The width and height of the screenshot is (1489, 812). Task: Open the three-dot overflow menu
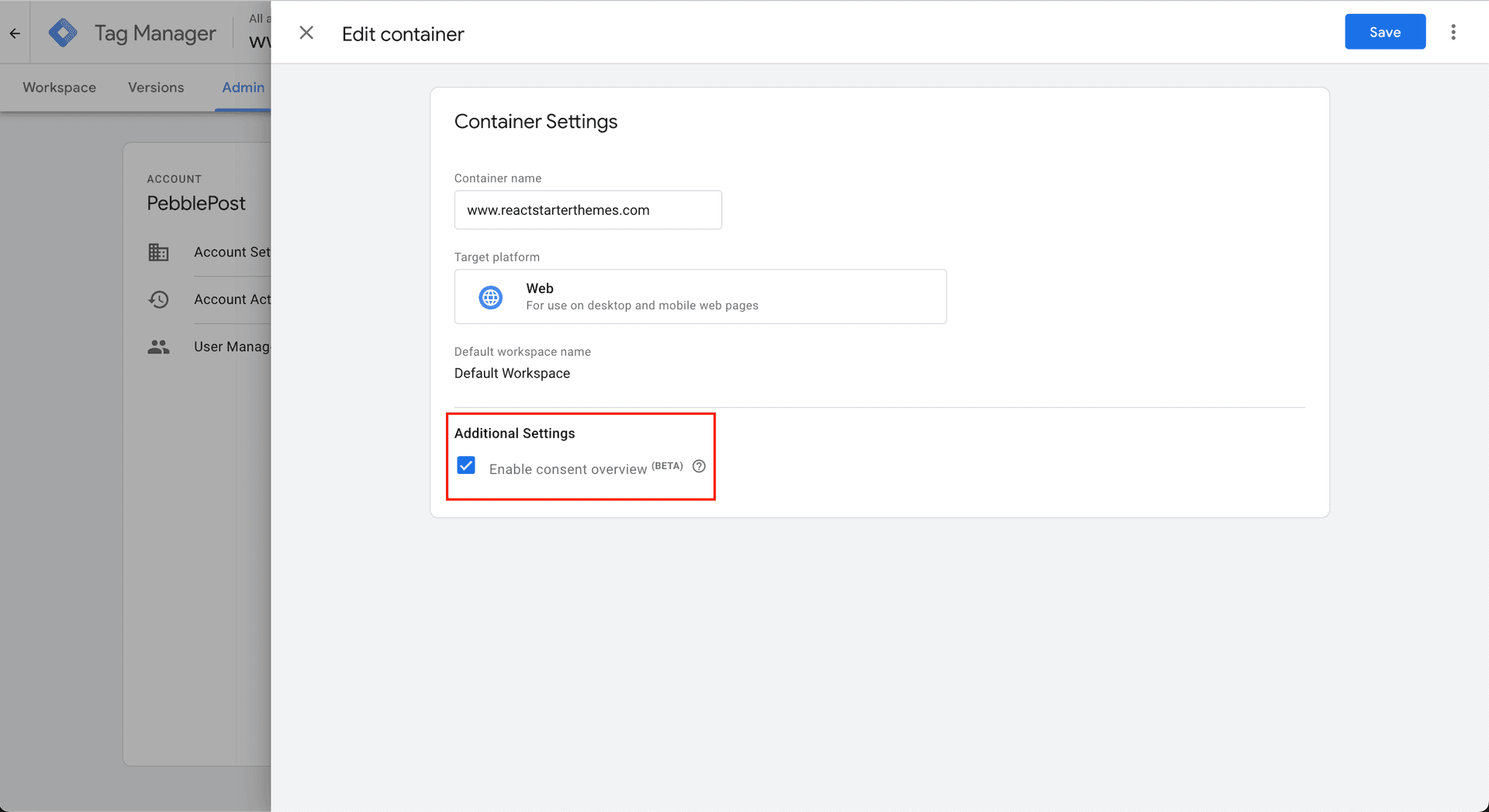[1453, 32]
